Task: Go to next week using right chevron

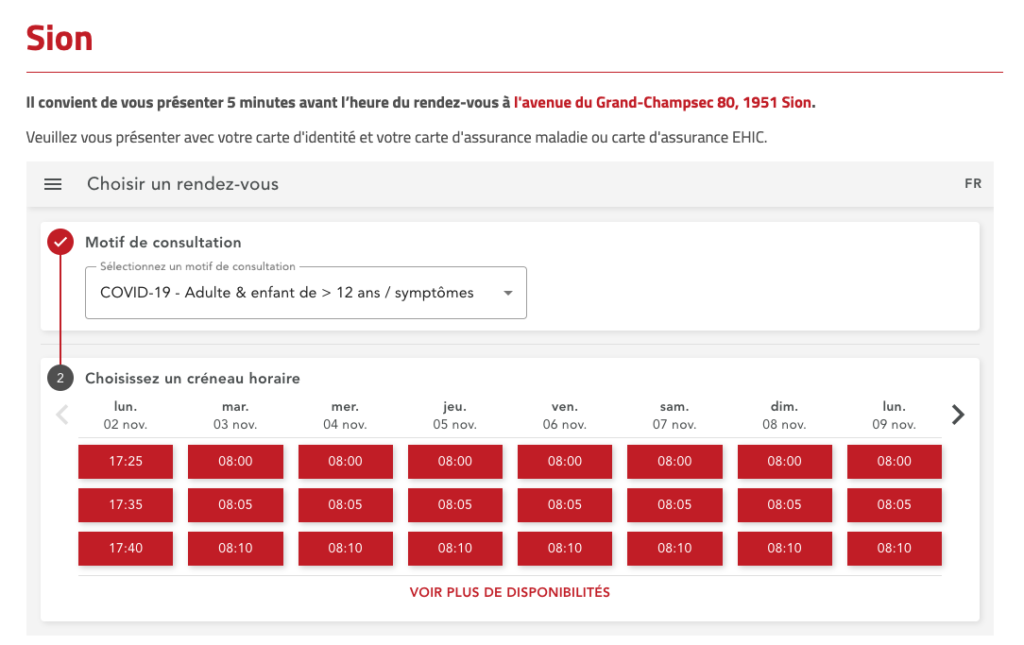Action: tap(957, 415)
